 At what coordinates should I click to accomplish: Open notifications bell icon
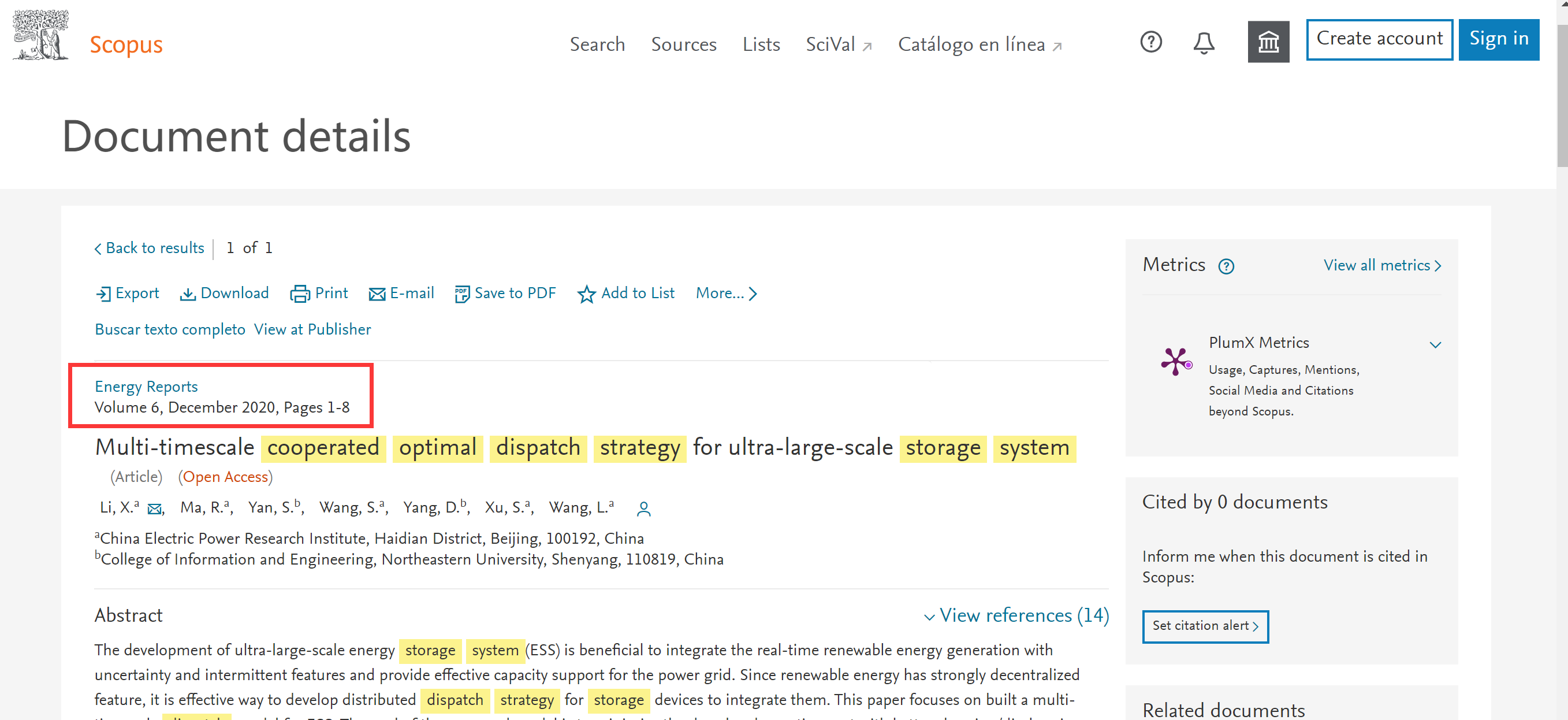tap(1204, 43)
